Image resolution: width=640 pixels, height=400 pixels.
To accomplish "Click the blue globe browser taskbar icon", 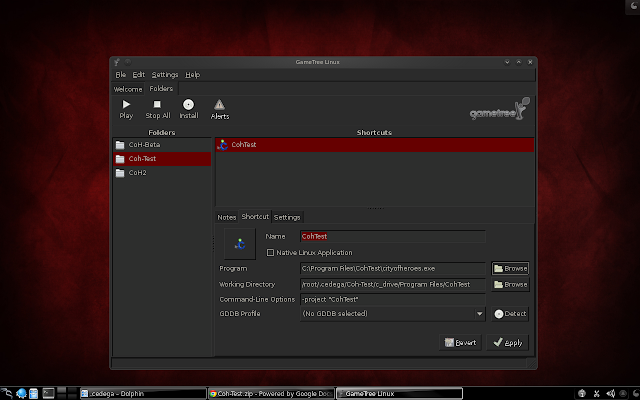I will coord(21,393).
